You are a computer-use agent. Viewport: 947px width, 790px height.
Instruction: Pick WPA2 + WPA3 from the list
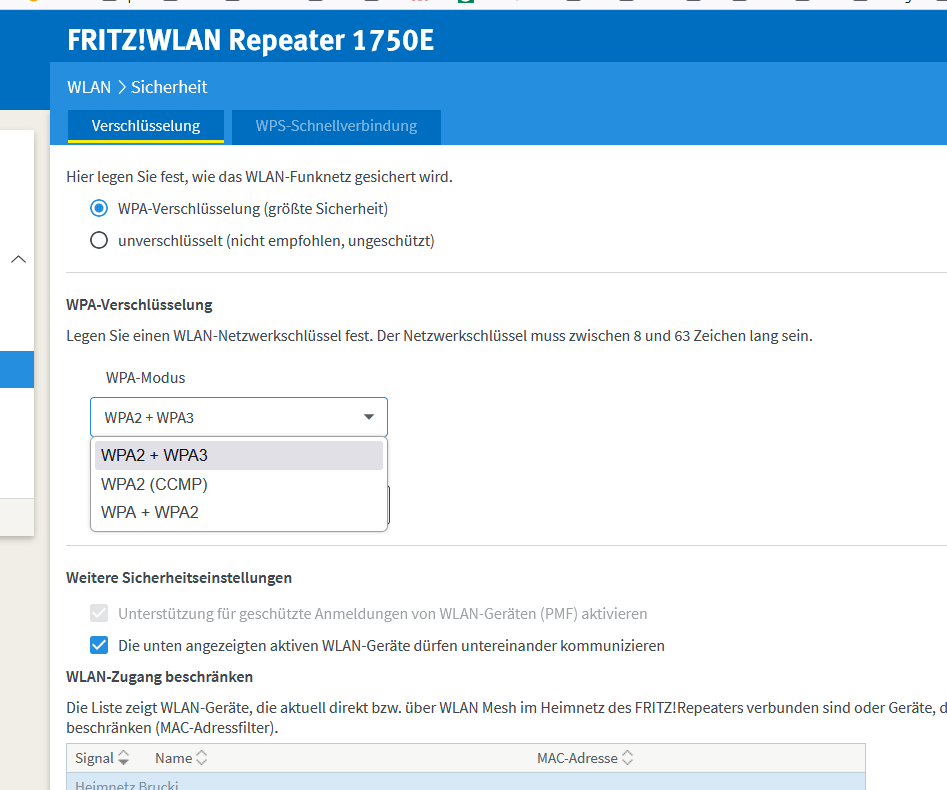(x=239, y=455)
